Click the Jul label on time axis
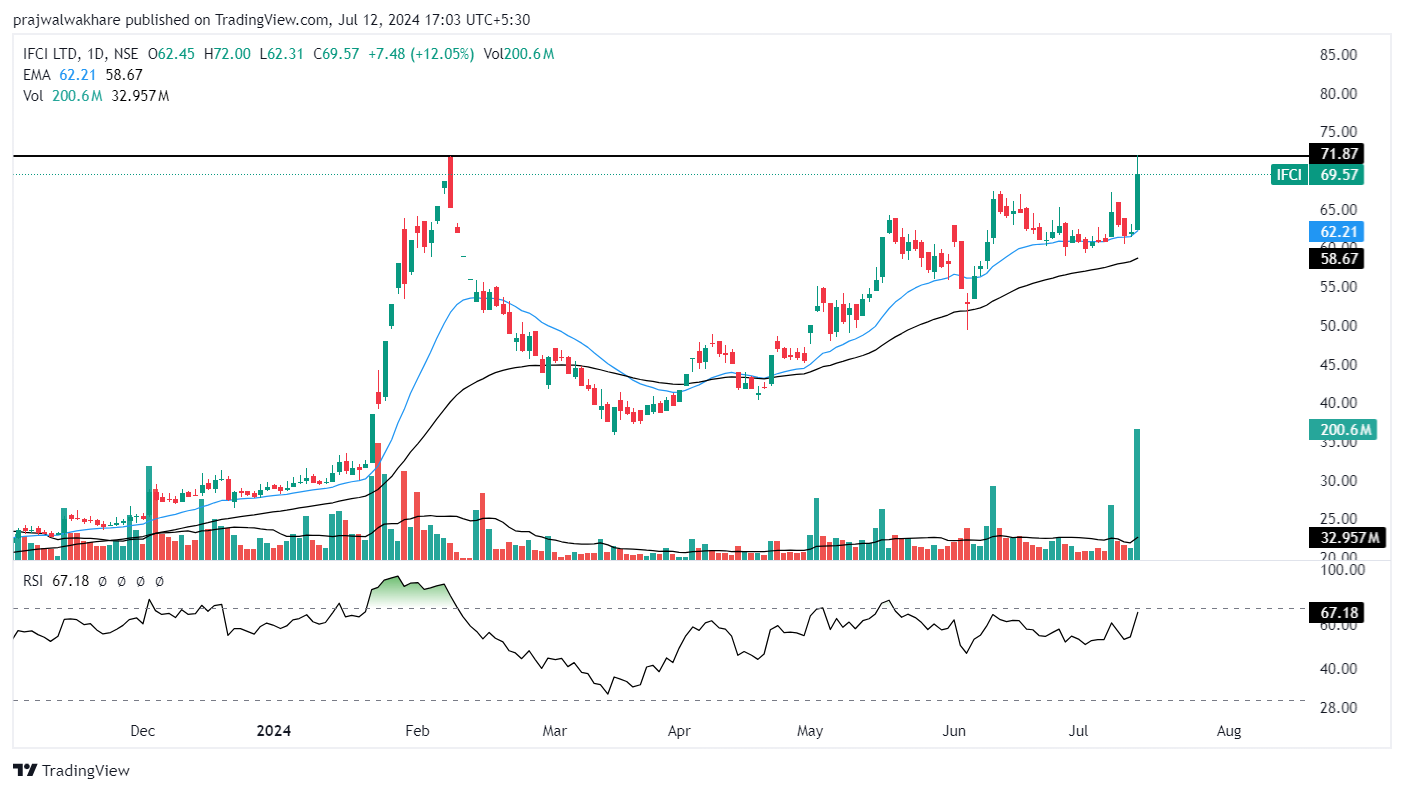 (x=1078, y=731)
